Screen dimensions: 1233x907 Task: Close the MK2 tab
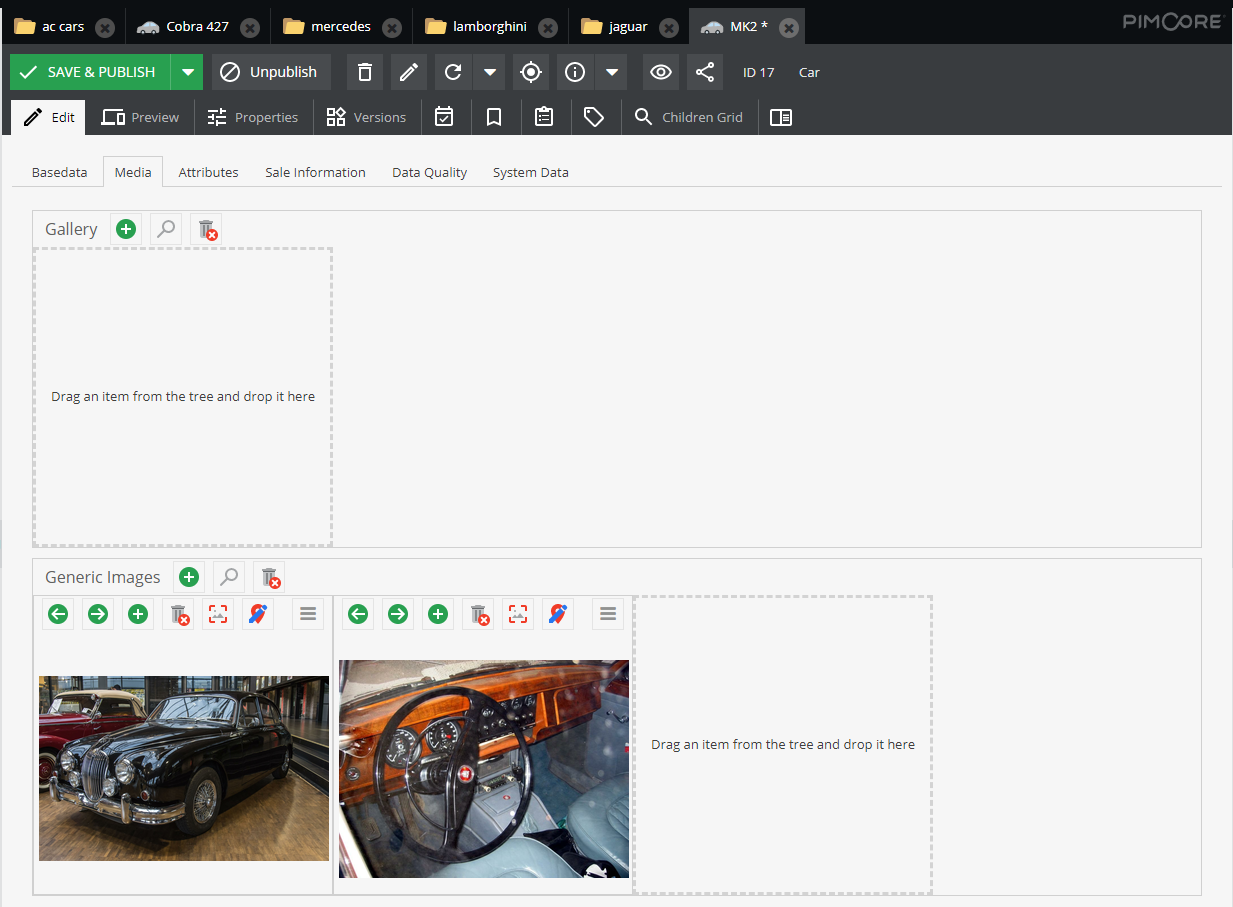click(789, 28)
